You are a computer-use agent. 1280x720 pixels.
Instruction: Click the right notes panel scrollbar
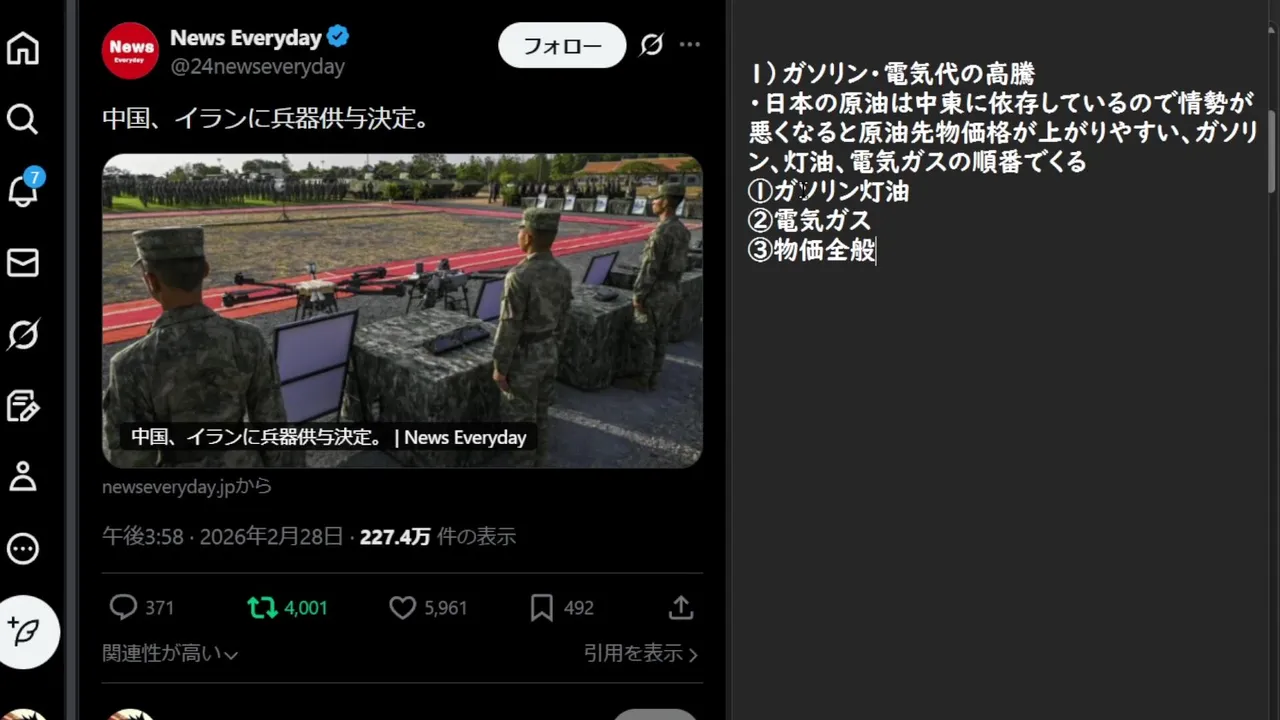click(x=1274, y=152)
